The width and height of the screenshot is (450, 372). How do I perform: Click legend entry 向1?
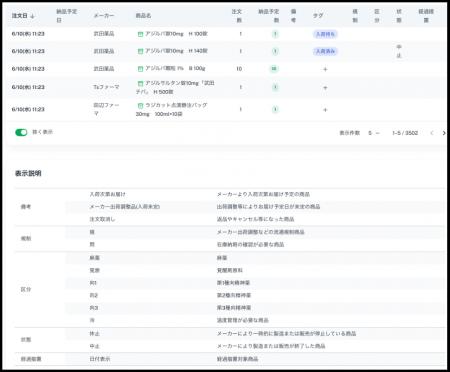(x=93, y=283)
